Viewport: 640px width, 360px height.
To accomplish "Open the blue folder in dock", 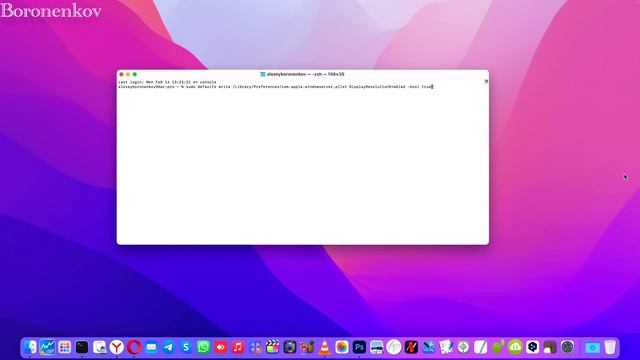I will click(x=592, y=347).
